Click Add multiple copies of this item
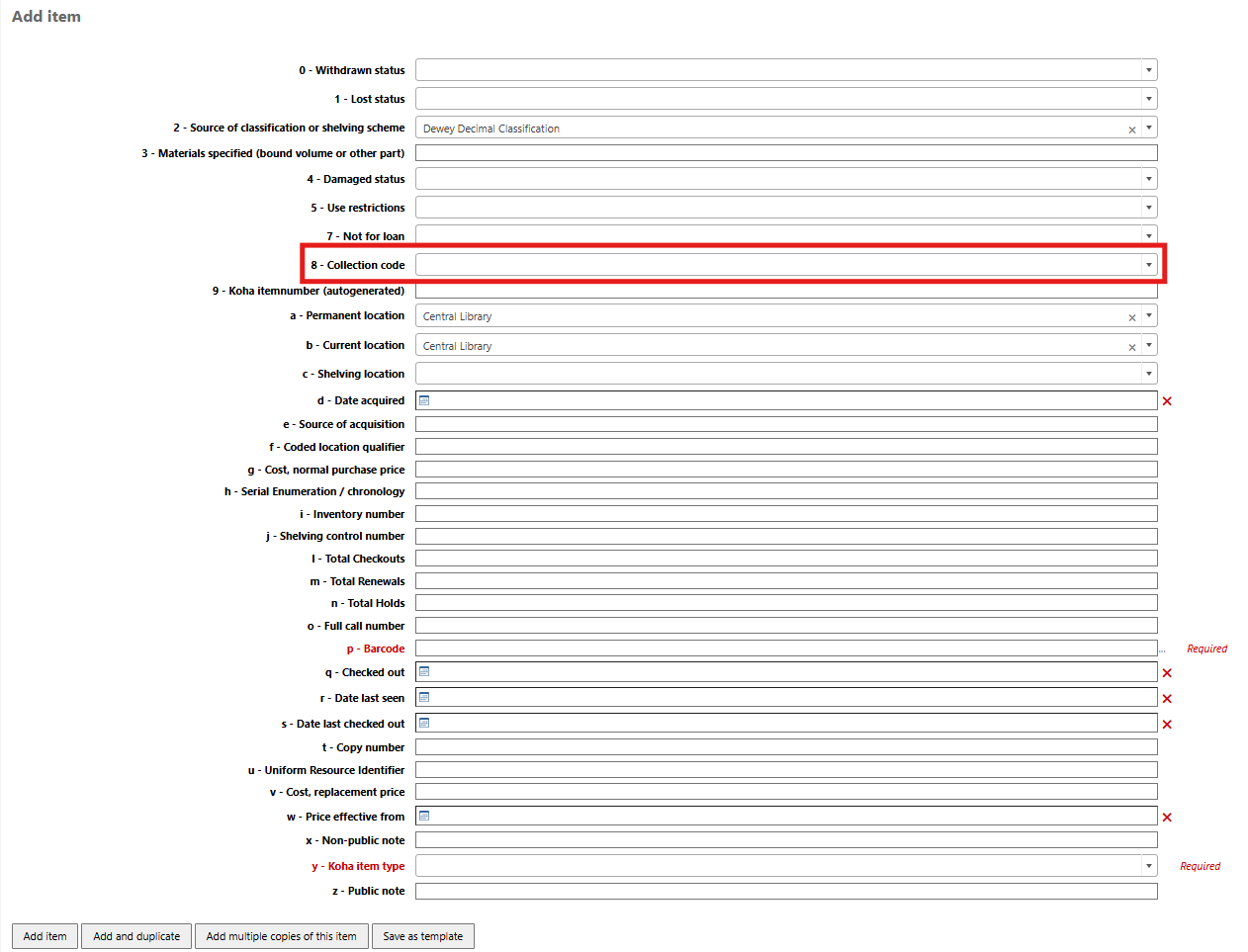This screenshot has width=1248, height=952. pyautogui.click(x=282, y=936)
